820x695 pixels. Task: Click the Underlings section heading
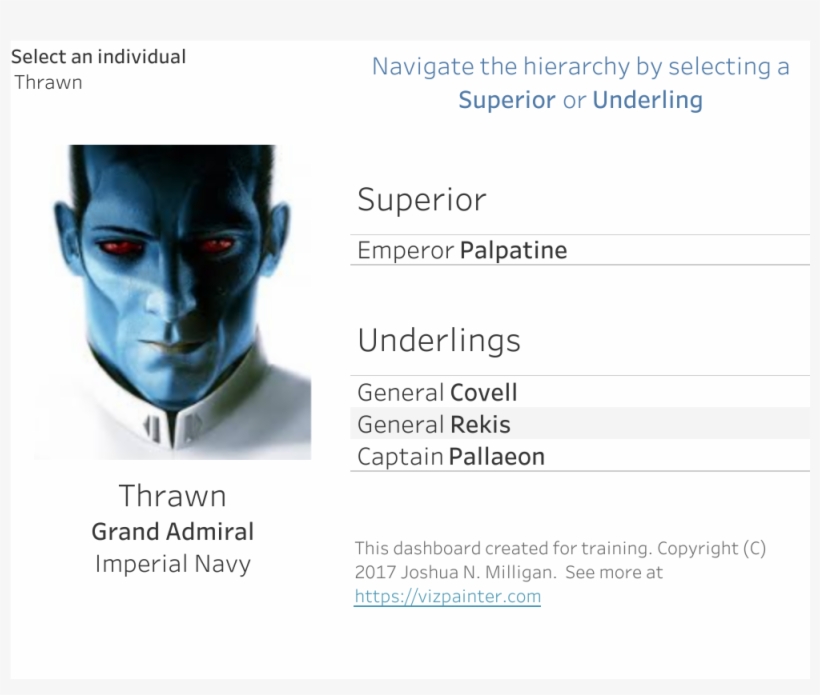click(439, 341)
